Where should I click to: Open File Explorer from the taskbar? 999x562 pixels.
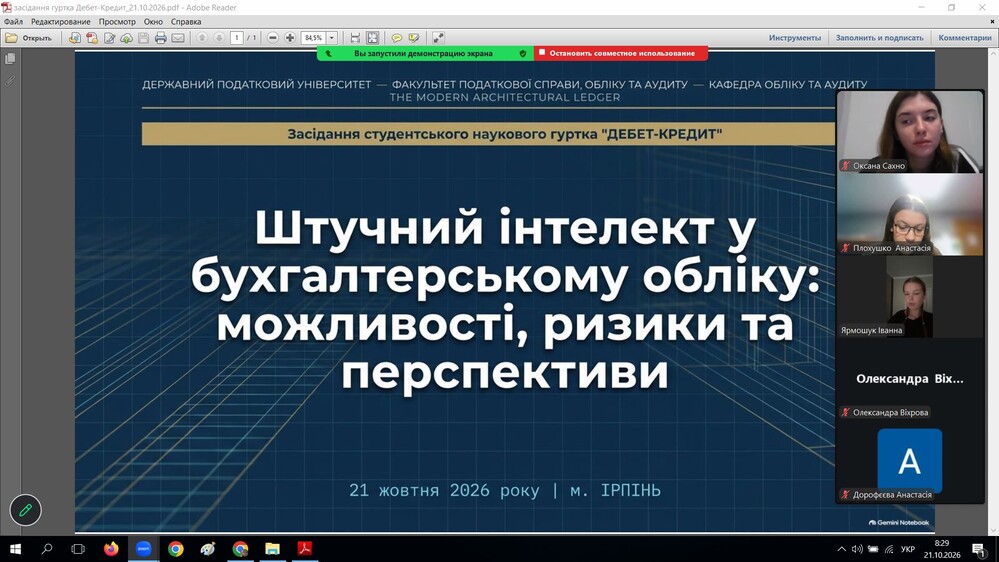tap(273, 549)
